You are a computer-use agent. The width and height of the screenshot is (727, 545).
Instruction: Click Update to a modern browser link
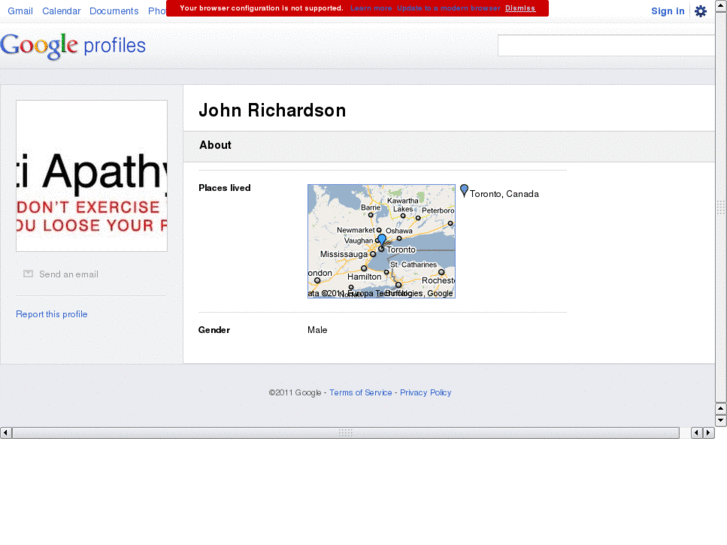[449, 8]
